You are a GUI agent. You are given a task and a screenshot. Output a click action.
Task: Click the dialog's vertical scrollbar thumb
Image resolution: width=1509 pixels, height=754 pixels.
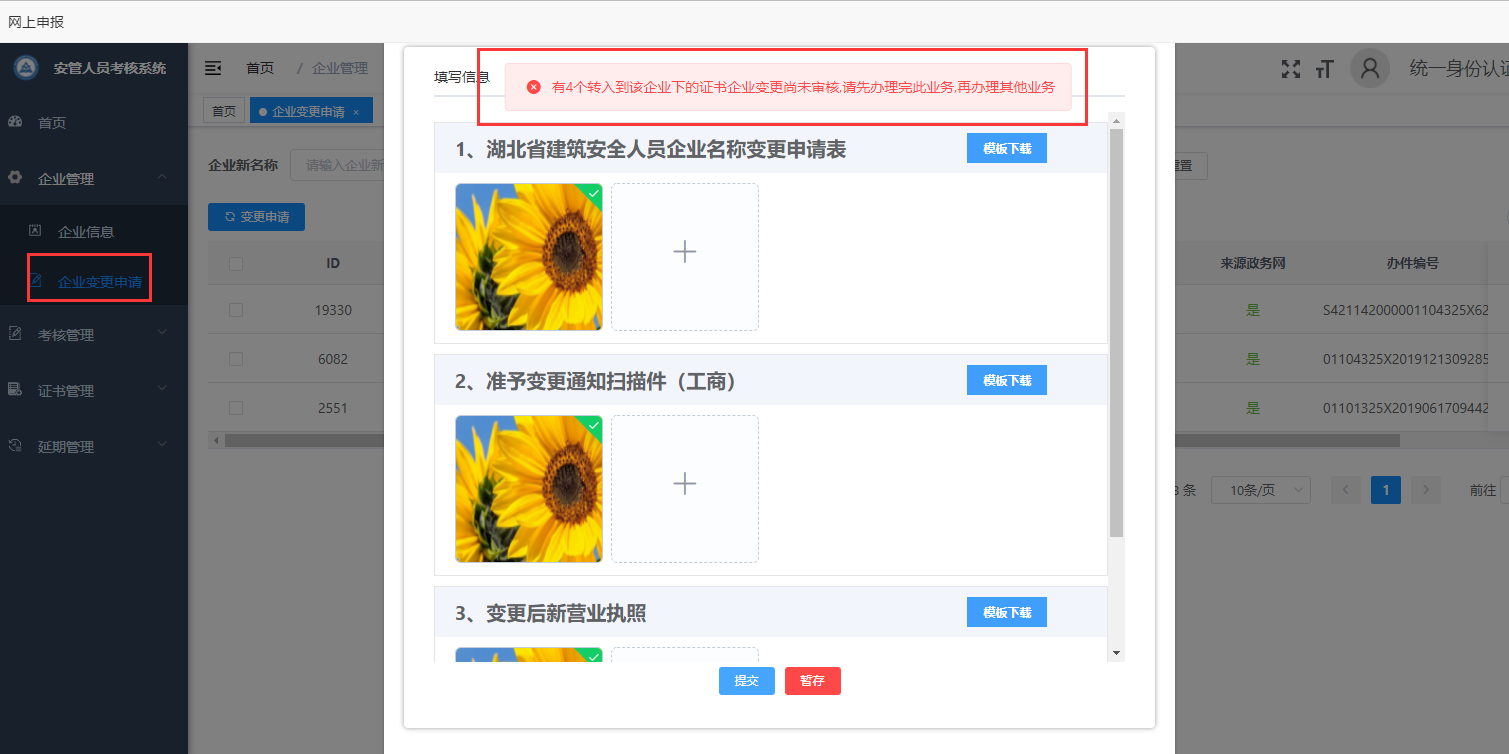1116,334
